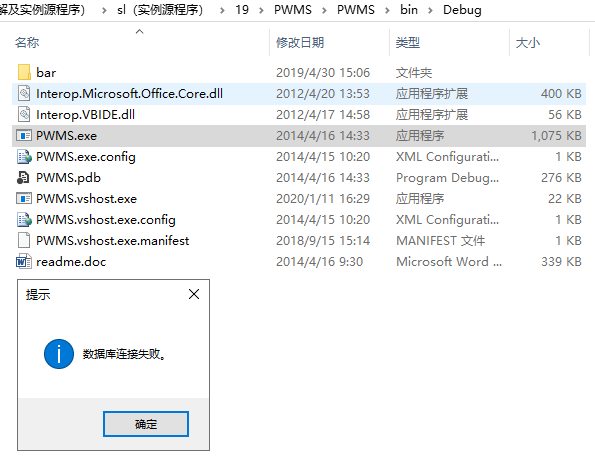Expand the chevron before the sl breadcrumb
The width and height of the screenshot is (595, 457).
[x=104, y=10]
